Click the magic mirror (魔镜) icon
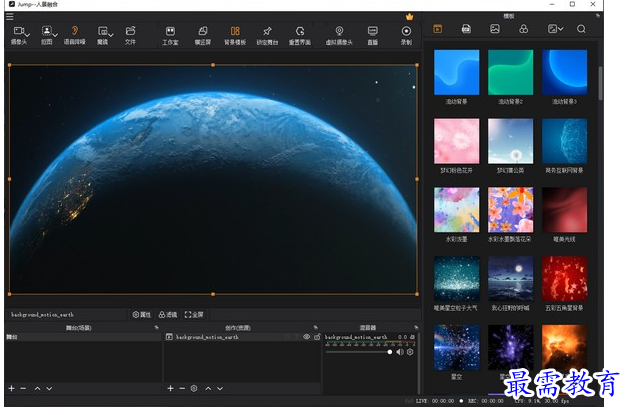The width and height of the screenshot is (628, 415). (x=103, y=31)
